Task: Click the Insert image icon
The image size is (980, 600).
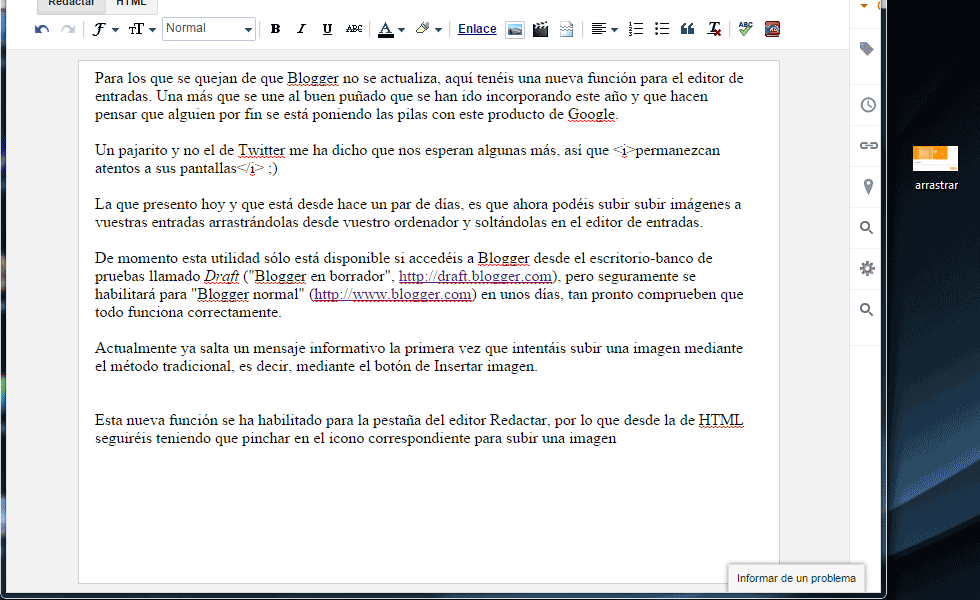Action: [x=514, y=29]
